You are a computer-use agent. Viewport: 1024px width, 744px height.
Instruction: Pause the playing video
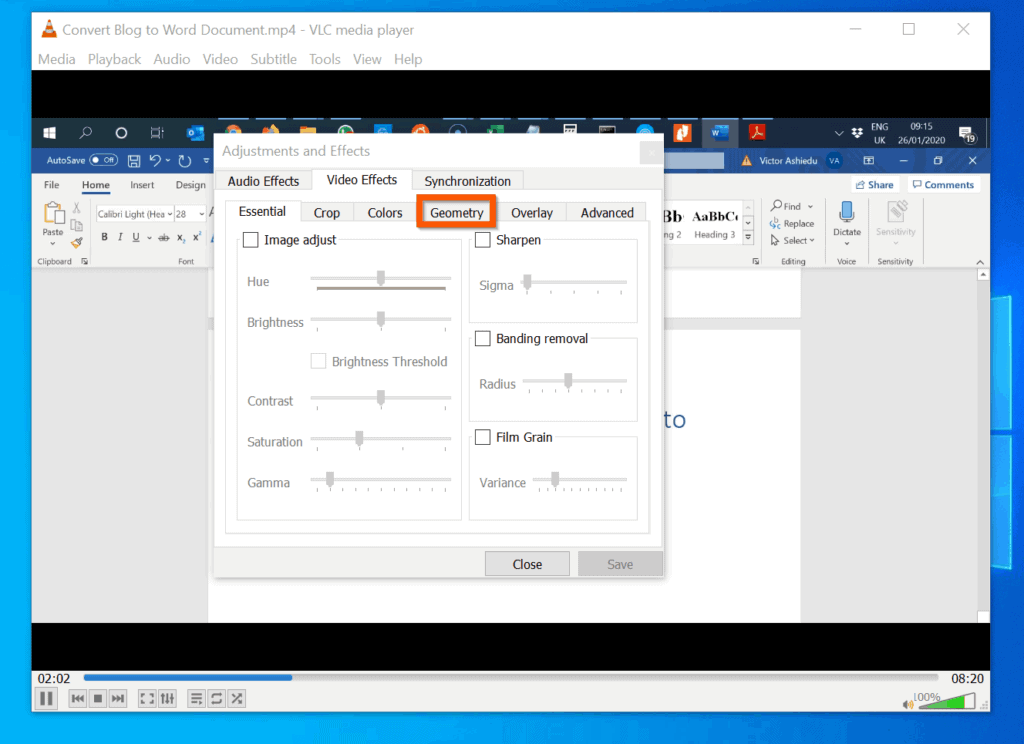point(45,698)
